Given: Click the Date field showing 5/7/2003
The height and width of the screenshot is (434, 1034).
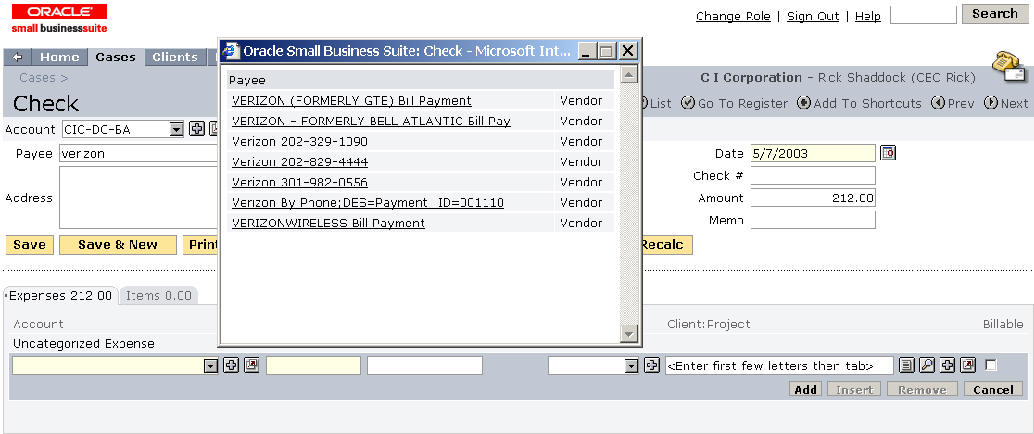Looking at the screenshot, I should point(813,154).
